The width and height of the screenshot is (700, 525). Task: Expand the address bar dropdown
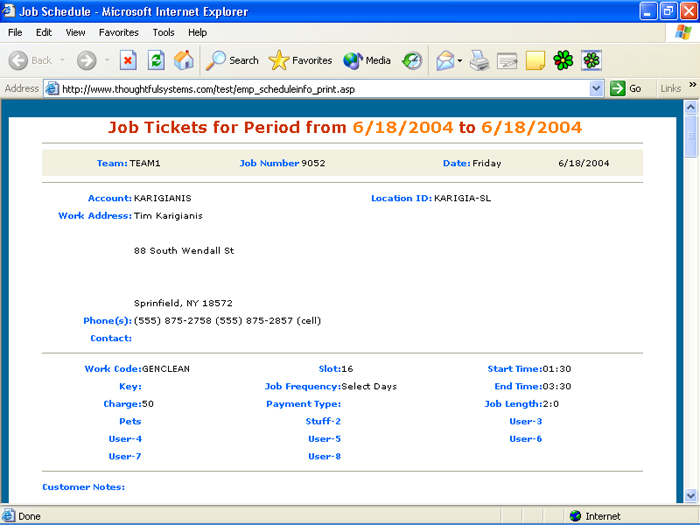click(596, 89)
